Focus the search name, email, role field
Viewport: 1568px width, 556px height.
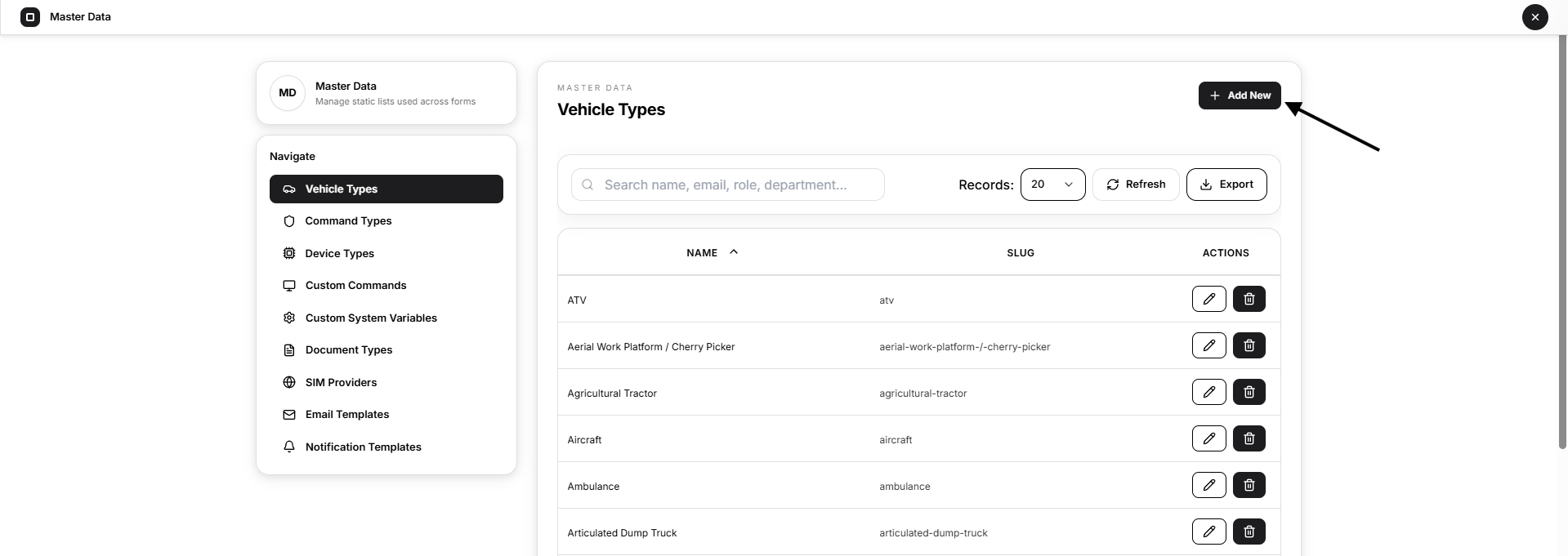pos(727,185)
